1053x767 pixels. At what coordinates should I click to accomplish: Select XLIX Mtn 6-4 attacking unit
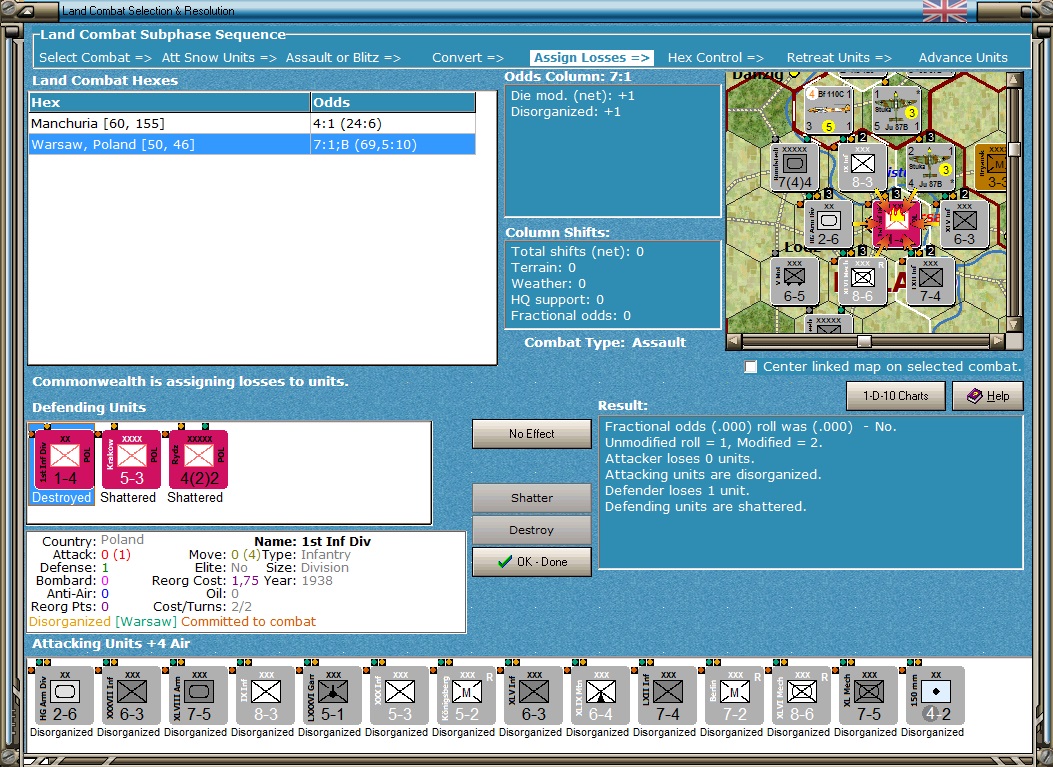point(600,695)
